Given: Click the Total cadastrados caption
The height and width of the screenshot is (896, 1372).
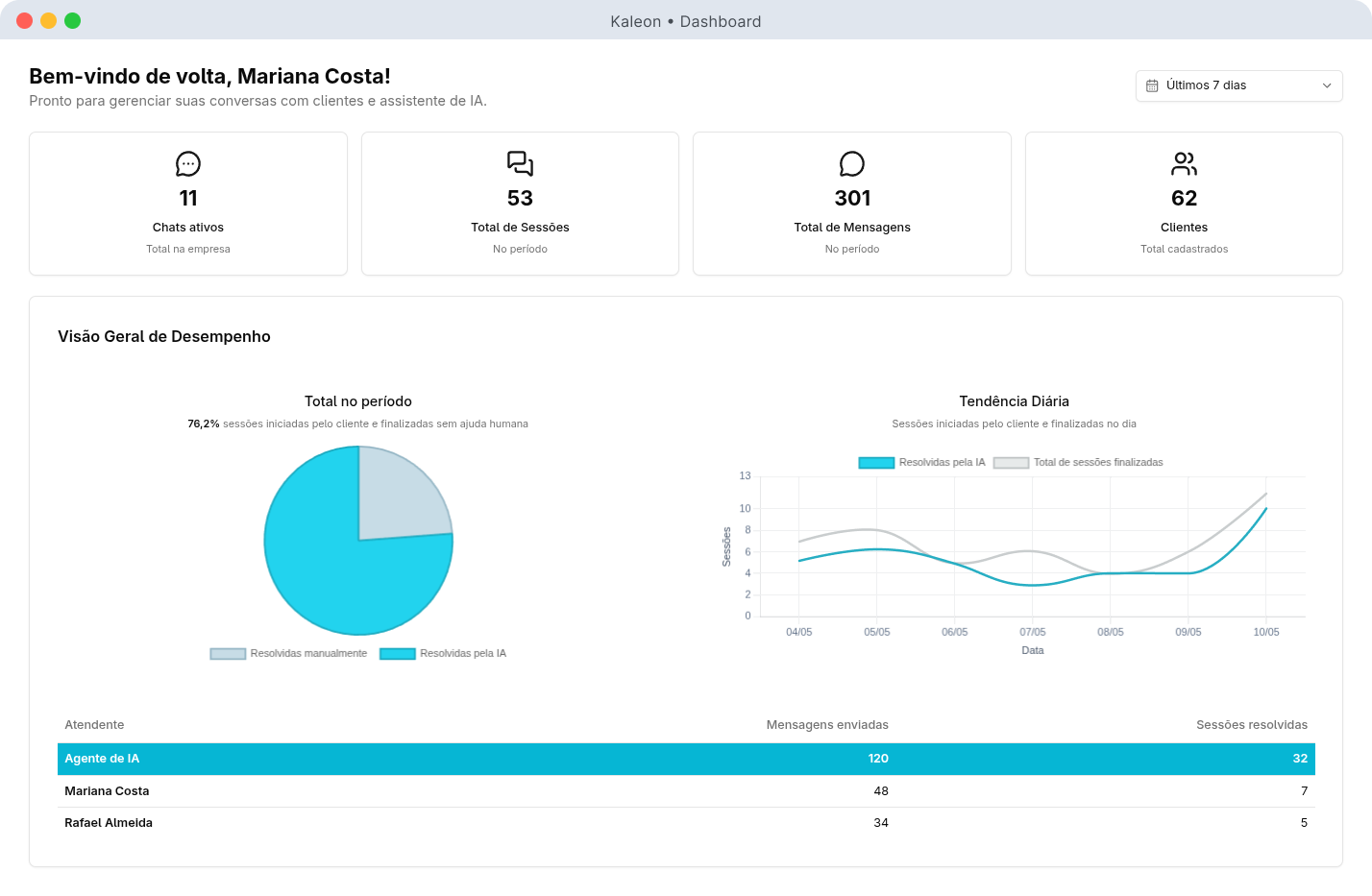Looking at the screenshot, I should click(1184, 249).
